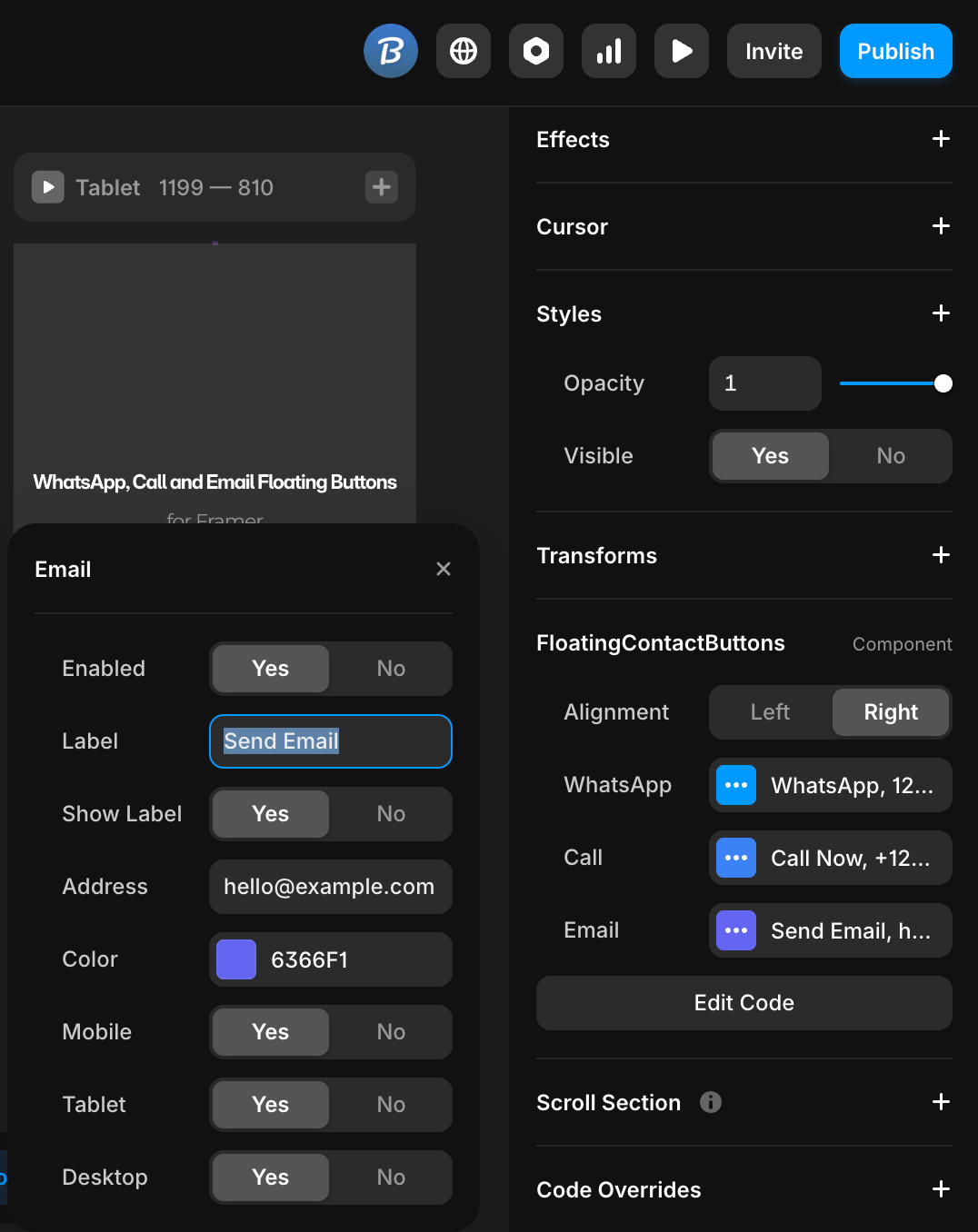Click the globe site settings icon
This screenshot has width=978, height=1232.
[x=464, y=51]
